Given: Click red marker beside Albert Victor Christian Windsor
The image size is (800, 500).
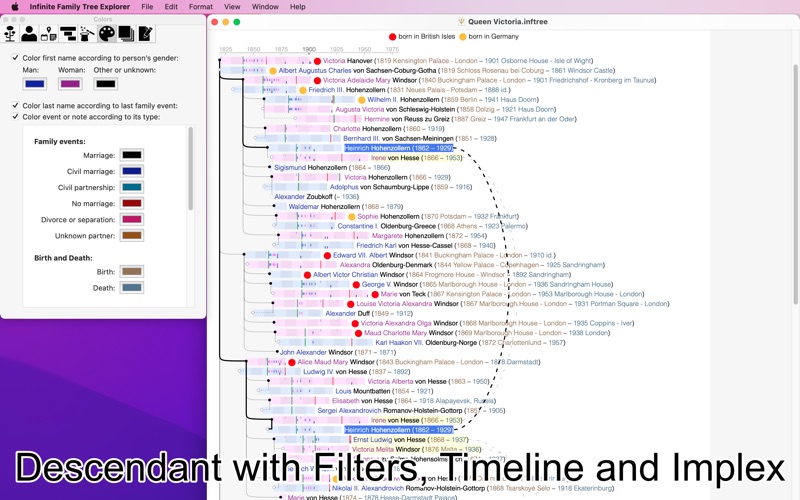Looking at the screenshot, I should tap(307, 275).
